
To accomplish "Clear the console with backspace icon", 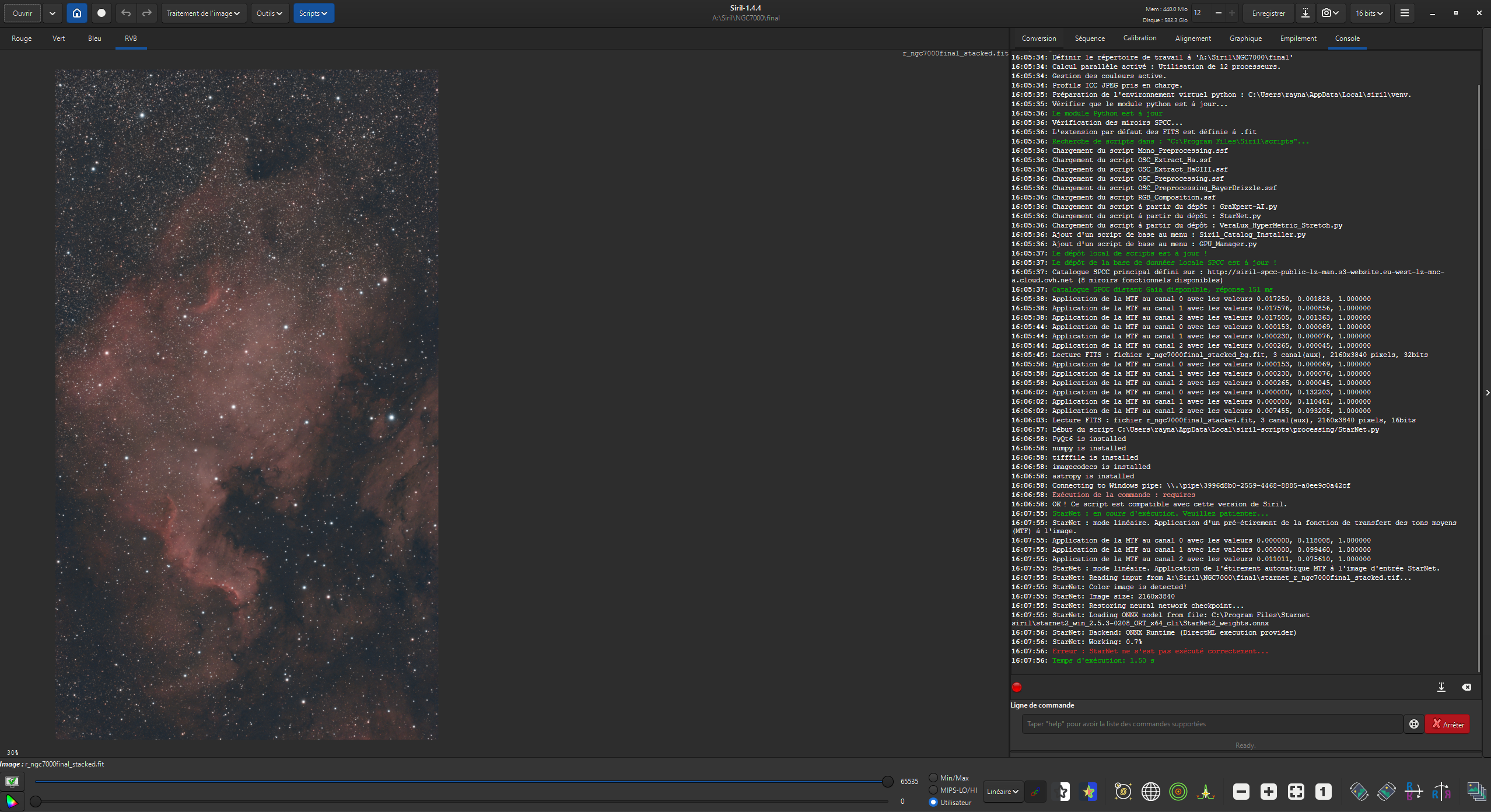I will (x=1466, y=687).
